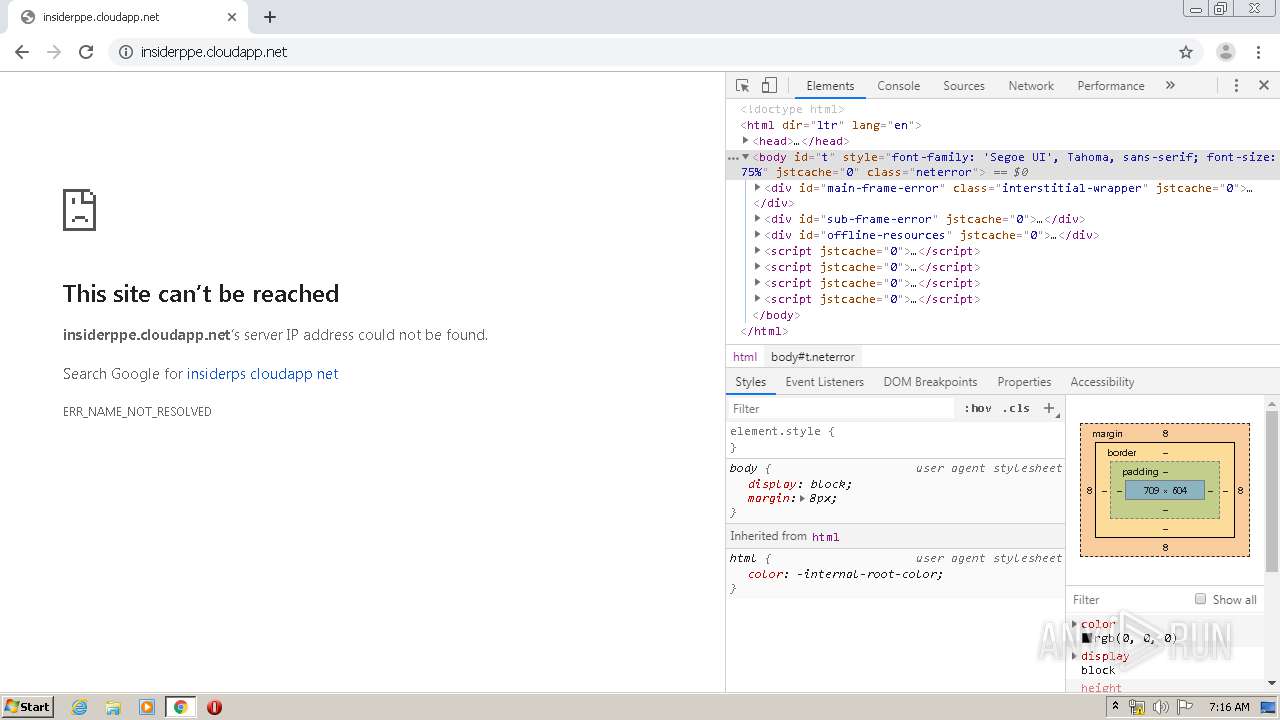The height and width of the screenshot is (720, 1280).
Task: Select the 709 × 604 content box
Action: [1165, 490]
